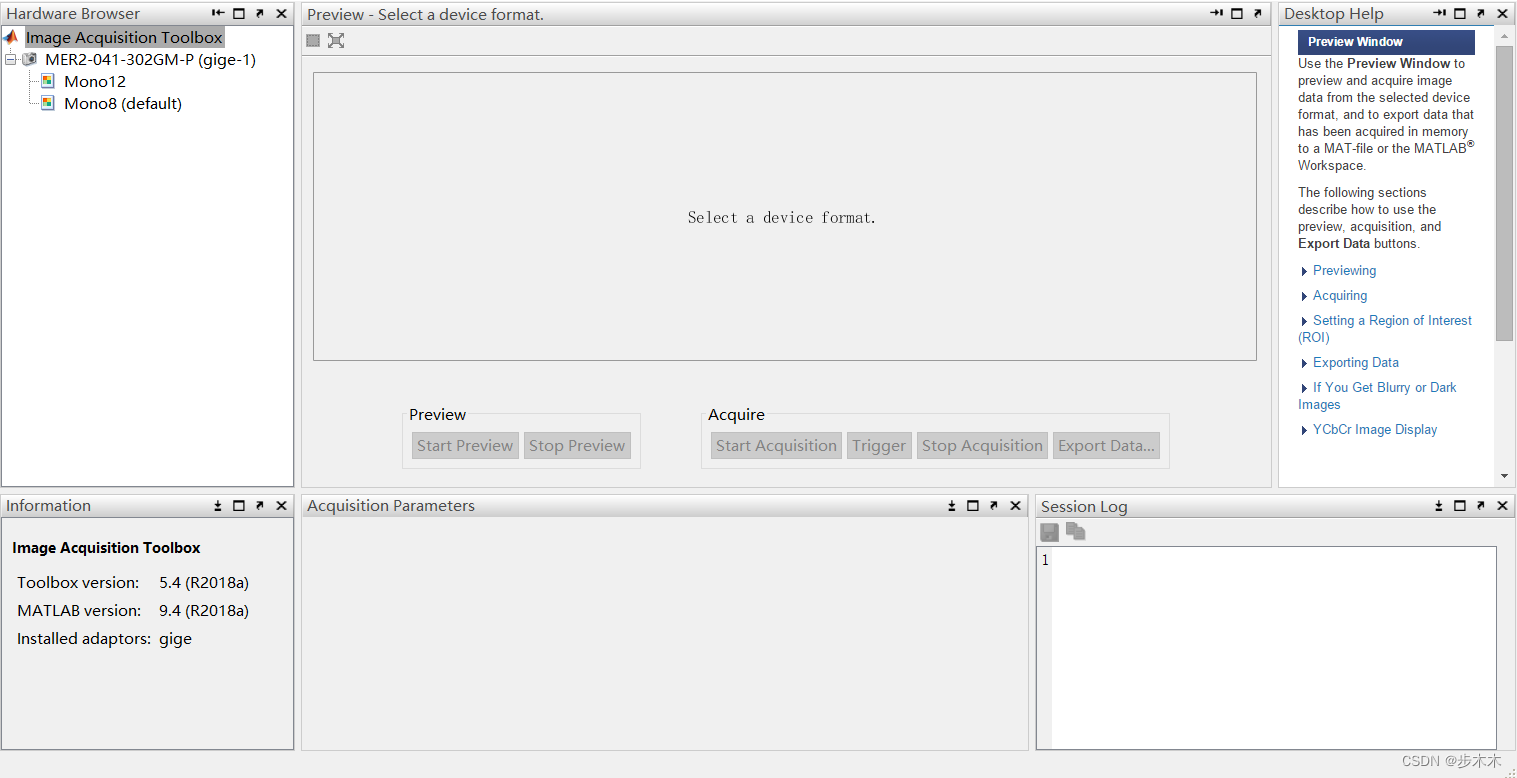Open the Acquiring help link
The height and width of the screenshot is (778, 1517).
pos(1340,296)
